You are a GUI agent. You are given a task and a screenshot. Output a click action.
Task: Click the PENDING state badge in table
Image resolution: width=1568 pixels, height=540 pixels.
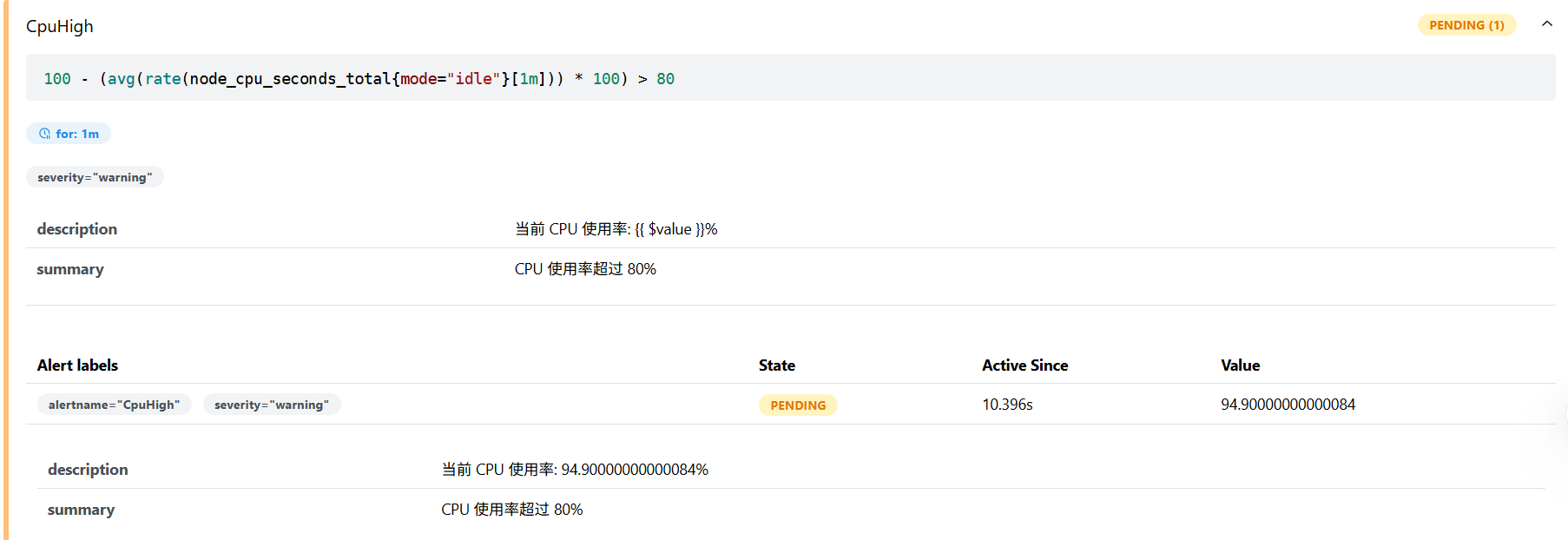[x=798, y=405]
